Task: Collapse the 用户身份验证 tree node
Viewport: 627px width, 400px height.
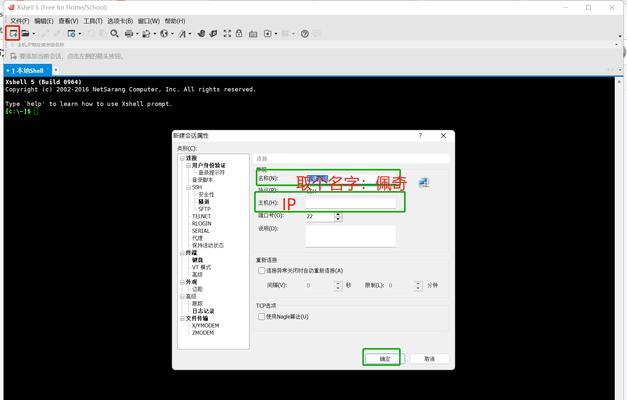Action: tap(188, 165)
